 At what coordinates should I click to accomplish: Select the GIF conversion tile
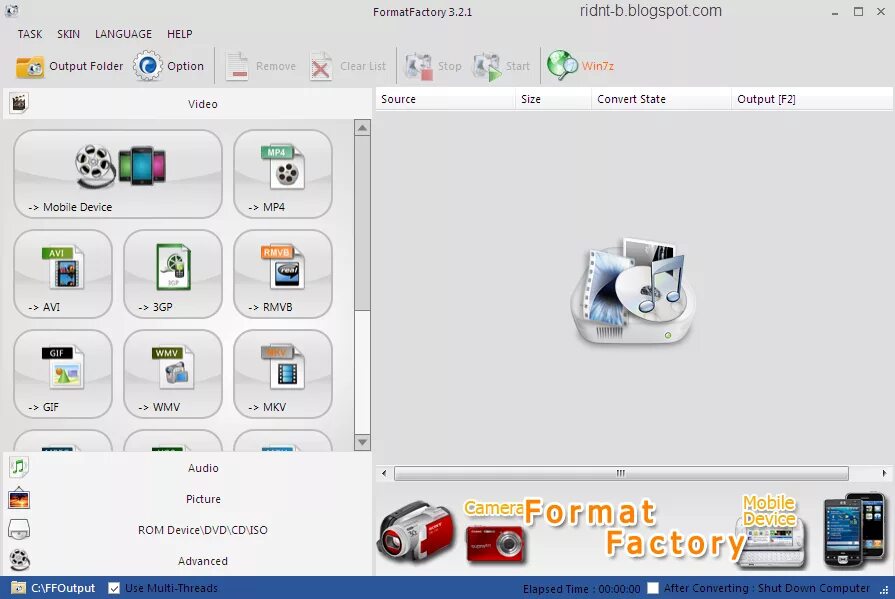tap(63, 373)
